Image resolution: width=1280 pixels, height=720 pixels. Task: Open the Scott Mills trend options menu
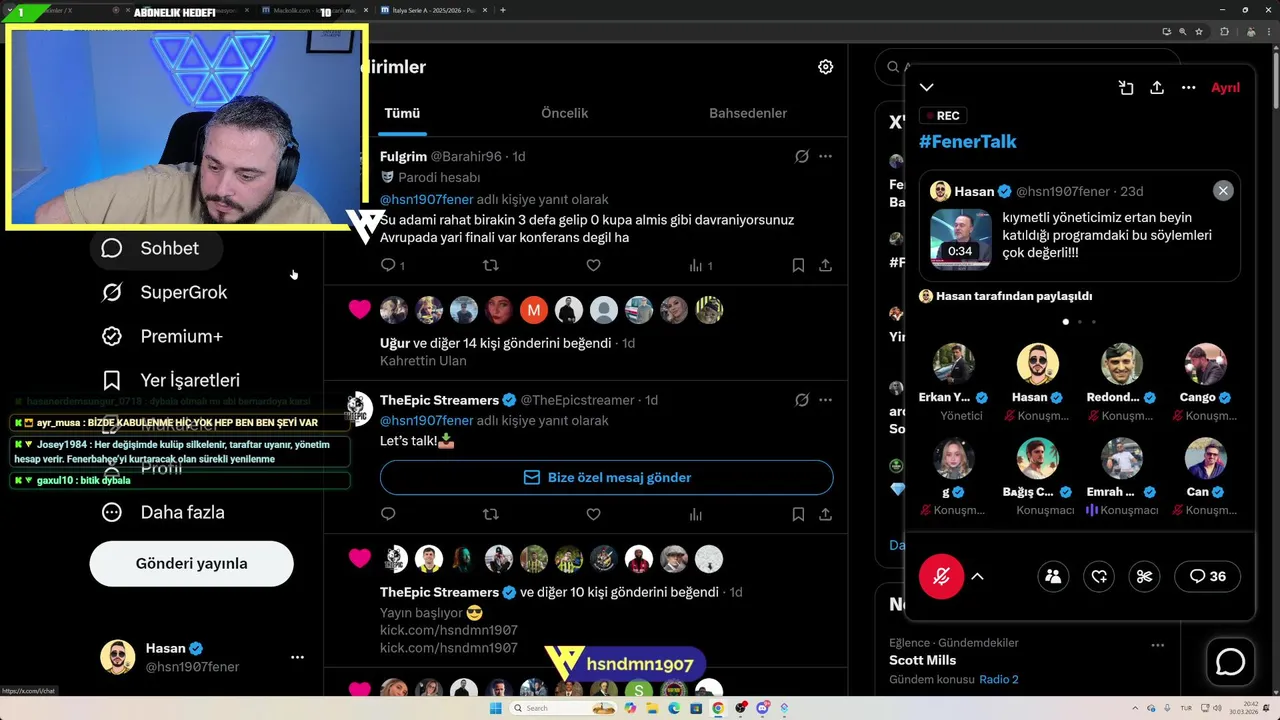click(x=1157, y=645)
